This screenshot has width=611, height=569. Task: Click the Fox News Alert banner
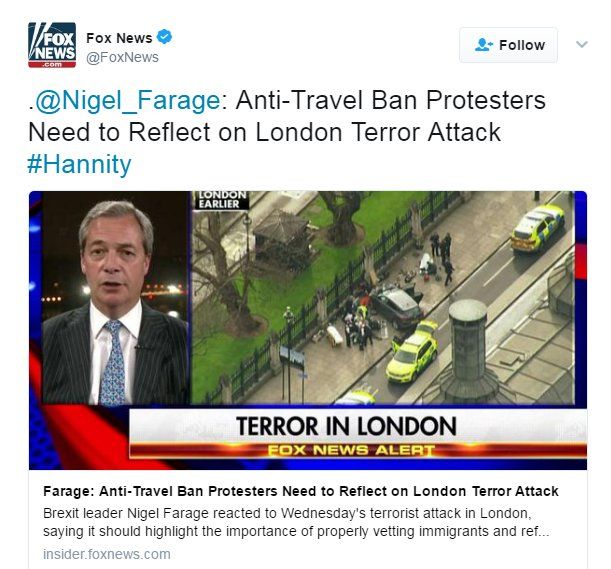(x=351, y=450)
